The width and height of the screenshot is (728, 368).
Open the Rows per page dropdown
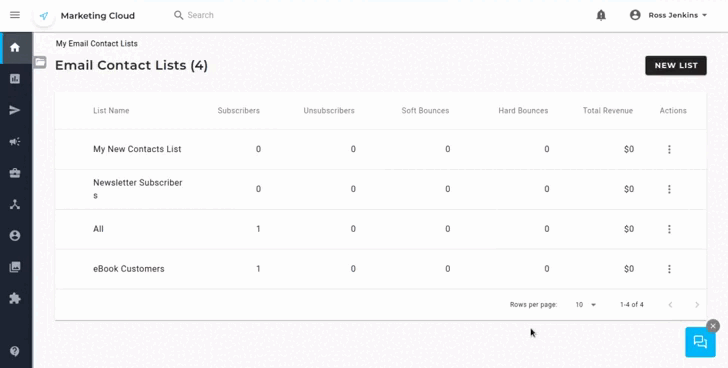click(585, 305)
